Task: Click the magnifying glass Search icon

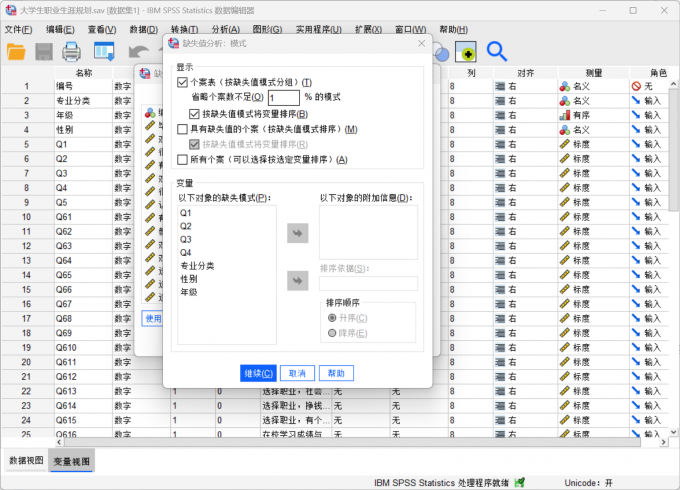Action: (496, 51)
